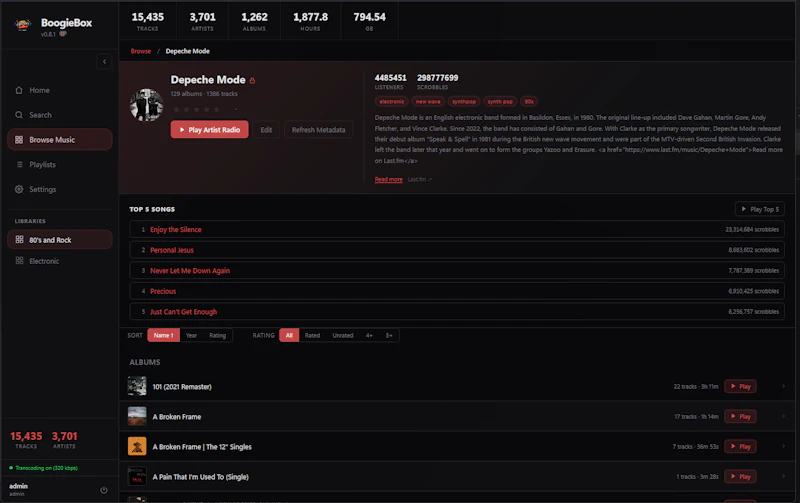Sort albums by Rating
The image size is (800, 503).
pyautogui.click(x=217, y=335)
